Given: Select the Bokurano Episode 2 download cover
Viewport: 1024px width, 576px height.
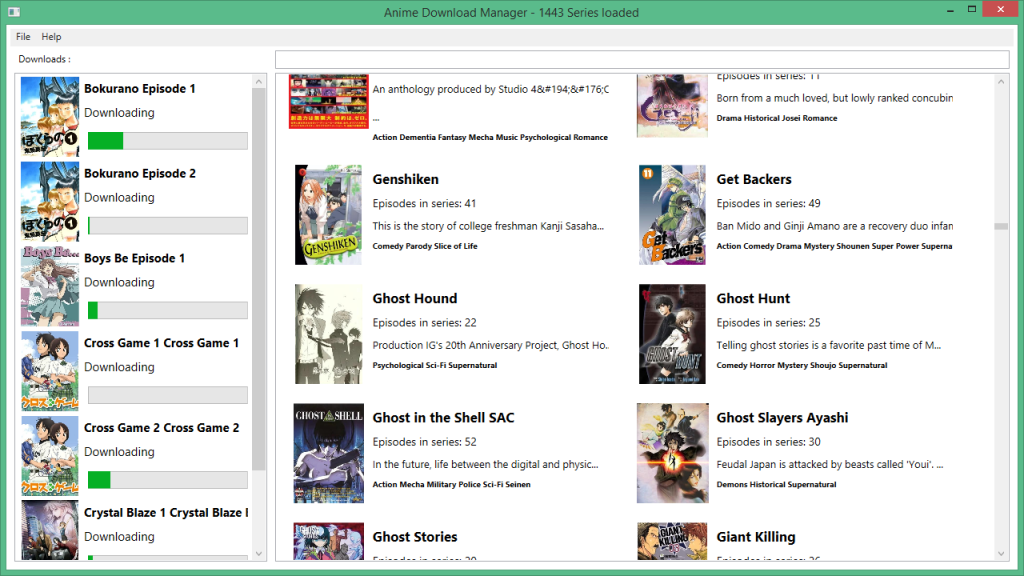Looking at the screenshot, I should (x=50, y=202).
